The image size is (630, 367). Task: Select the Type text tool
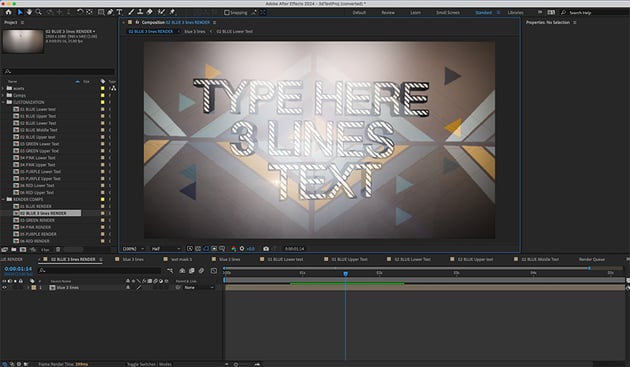point(119,12)
